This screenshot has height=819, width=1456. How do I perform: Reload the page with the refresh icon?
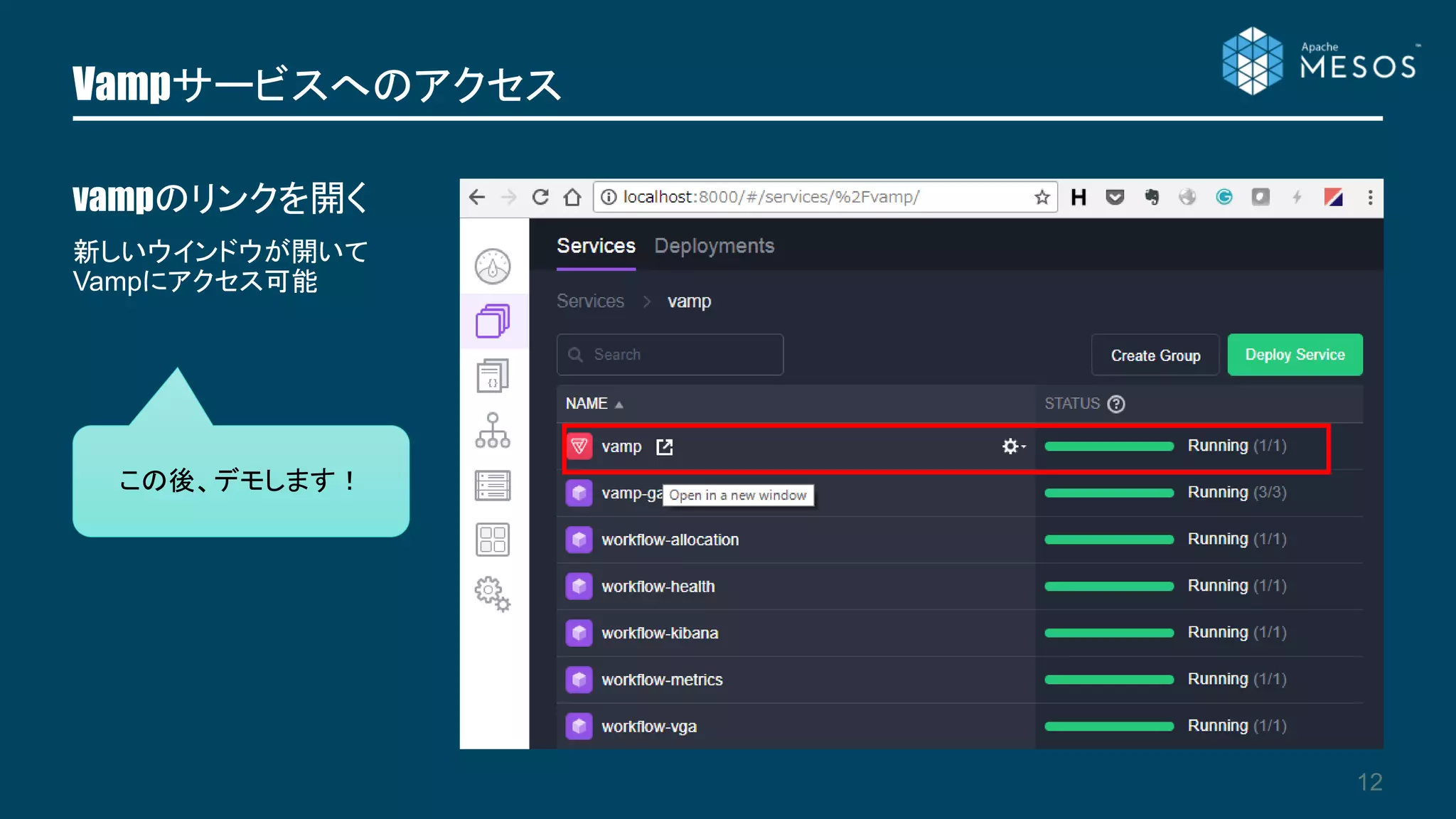click(x=540, y=197)
